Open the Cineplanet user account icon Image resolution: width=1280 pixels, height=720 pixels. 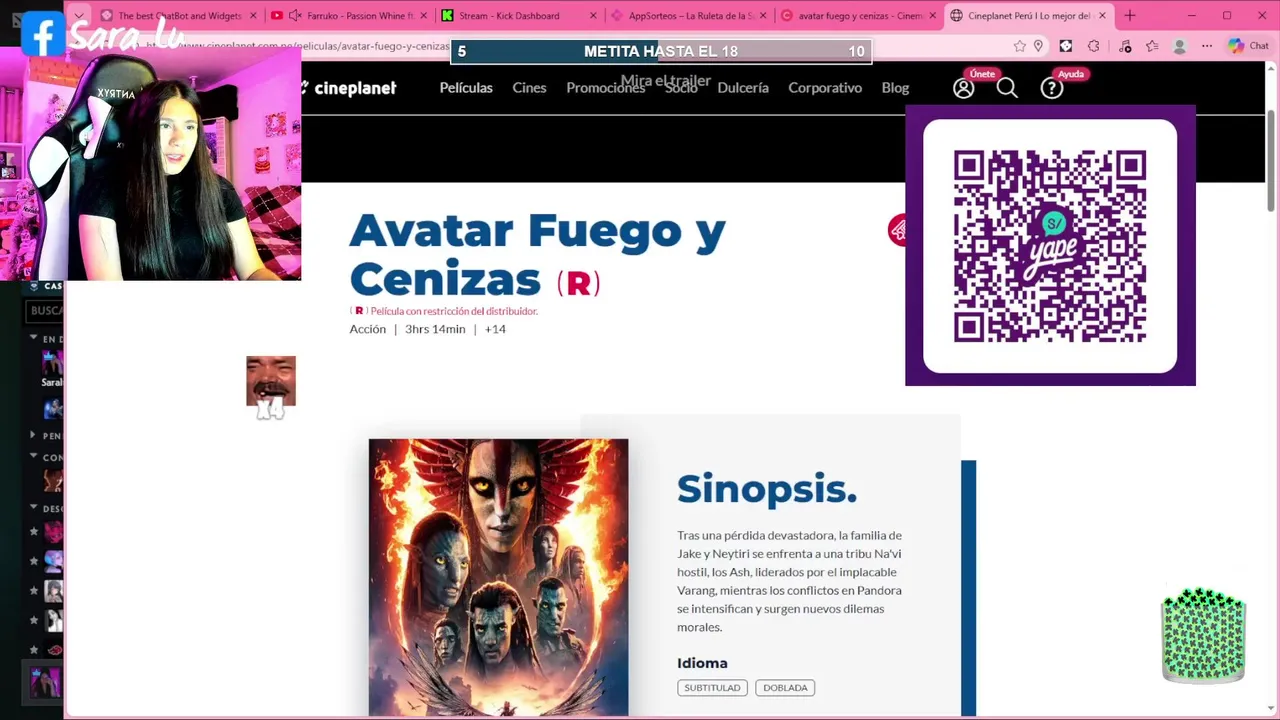[963, 88]
